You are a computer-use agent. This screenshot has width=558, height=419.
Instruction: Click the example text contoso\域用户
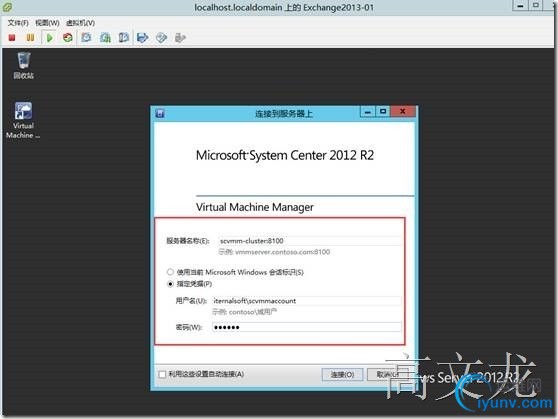[x=253, y=312]
